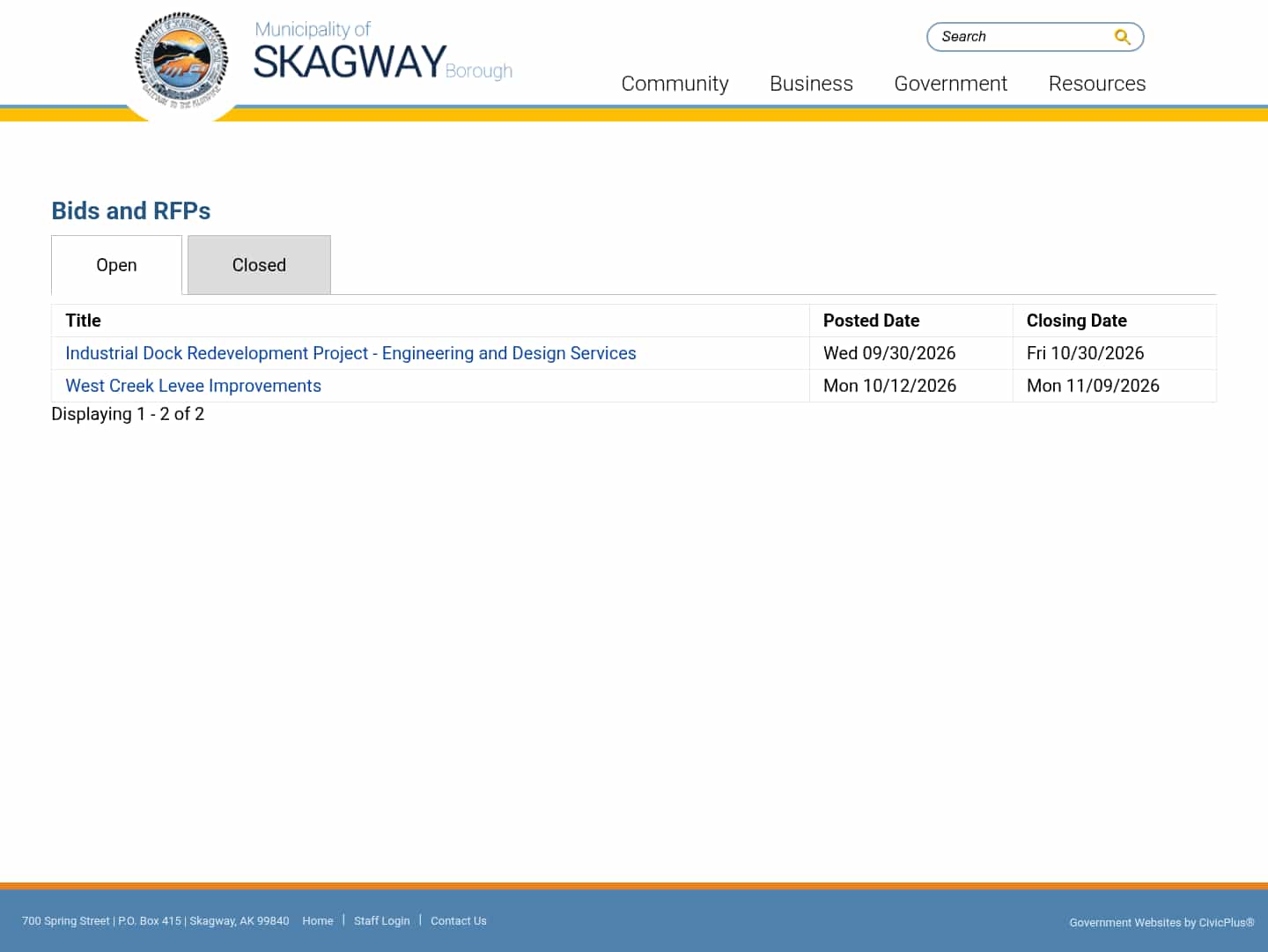
Task: Click the Municipality of Skagway Borough wordmark
Action: 383,52
